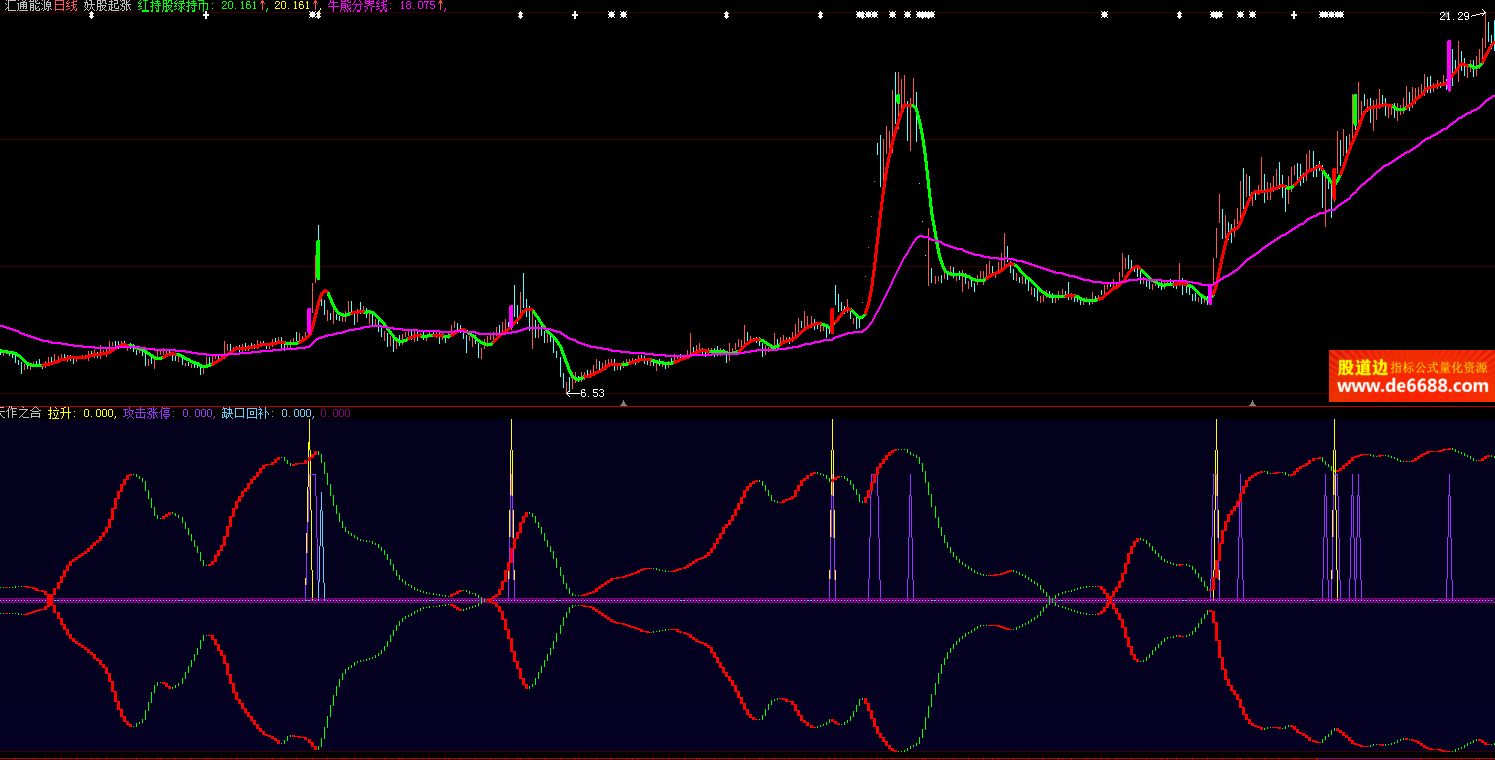Click the 缺口回补 value label
The image size is (1495, 760).
pos(267,413)
